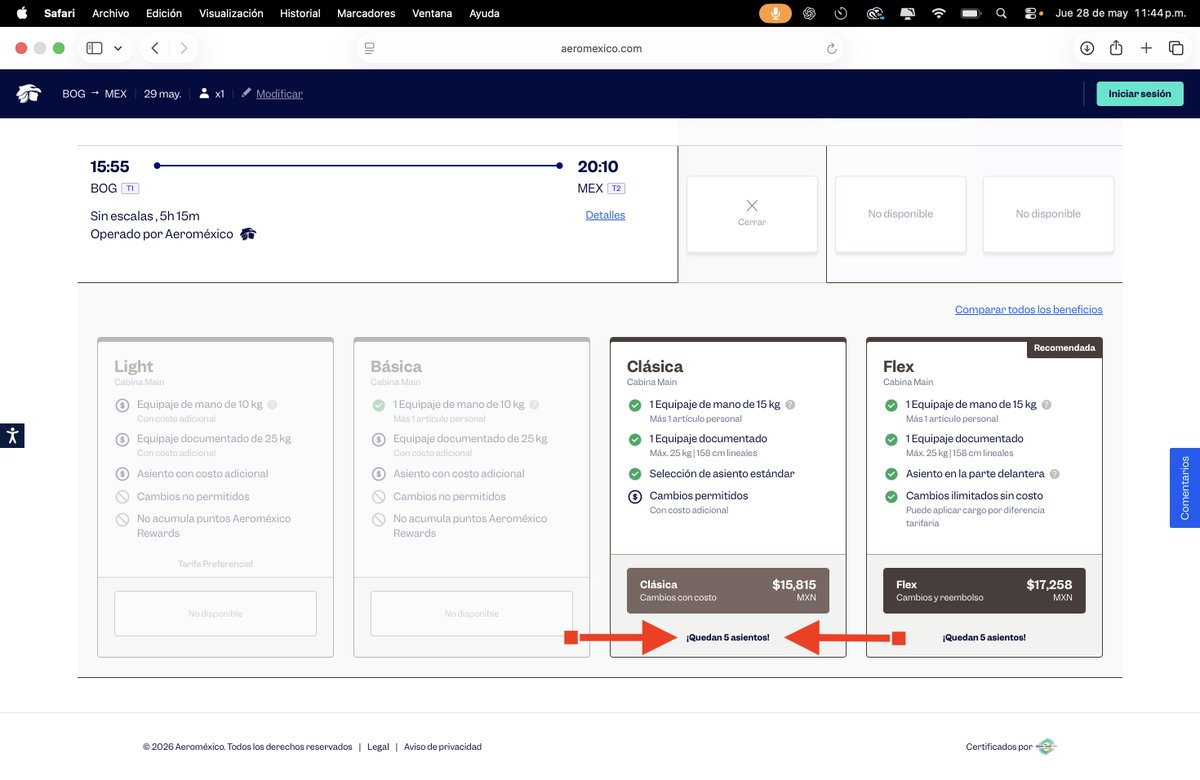Image resolution: width=1200 pixels, height=780 pixels.
Task: Click Comparar todos los beneficios link
Action: click(1029, 310)
